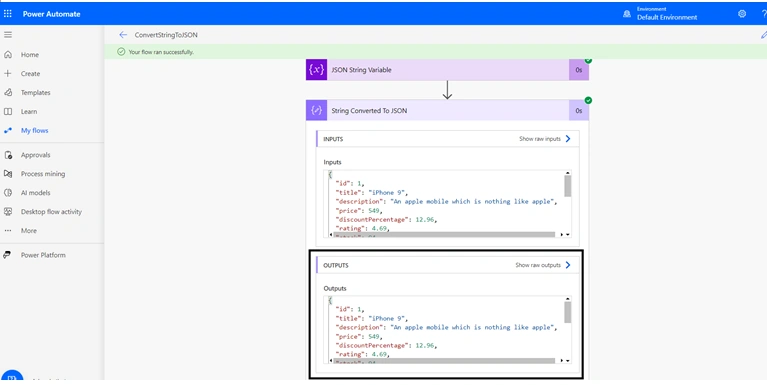The height and width of the screenshot is (385, 767).
Task: Click the Inputs box scroll-up arrow
Action: click(x=567, y=173)
